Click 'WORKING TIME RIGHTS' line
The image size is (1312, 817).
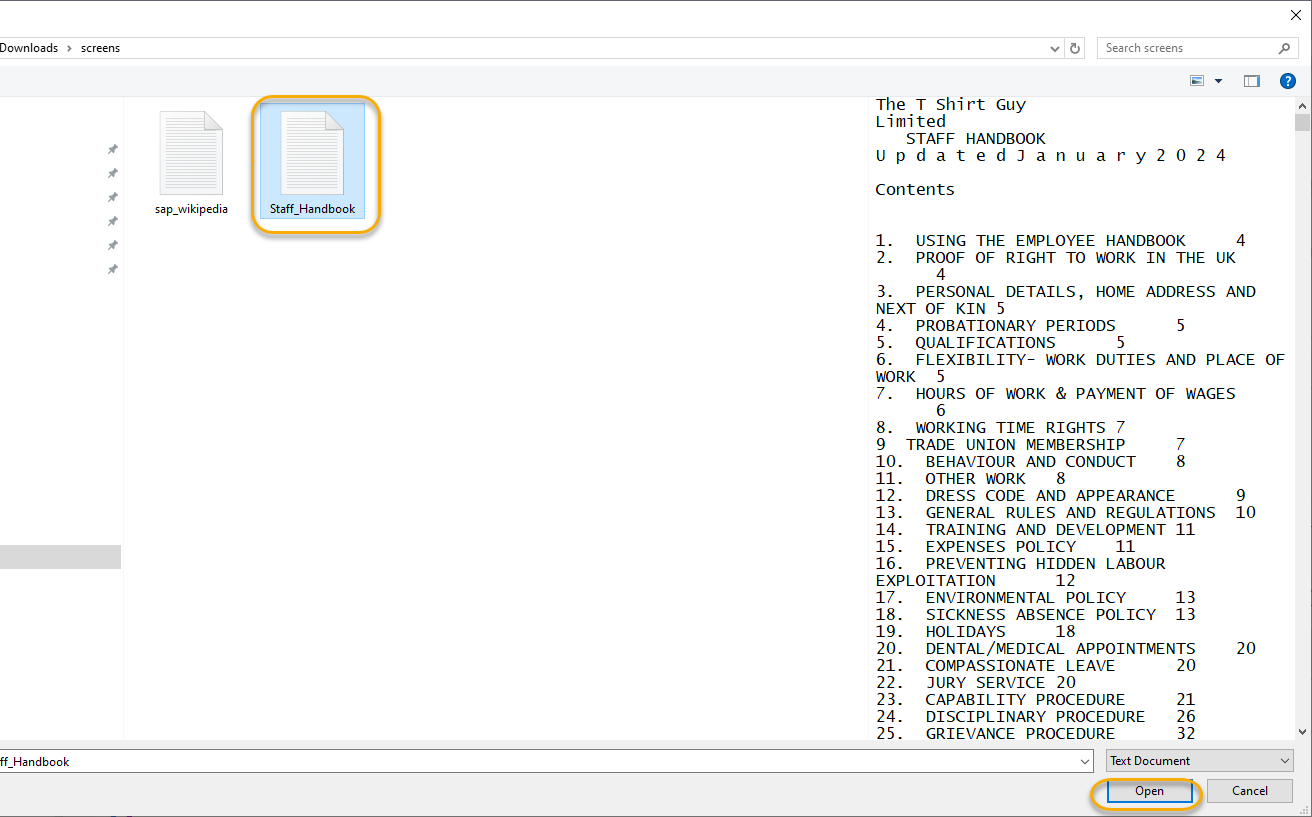coord(1001,428)
